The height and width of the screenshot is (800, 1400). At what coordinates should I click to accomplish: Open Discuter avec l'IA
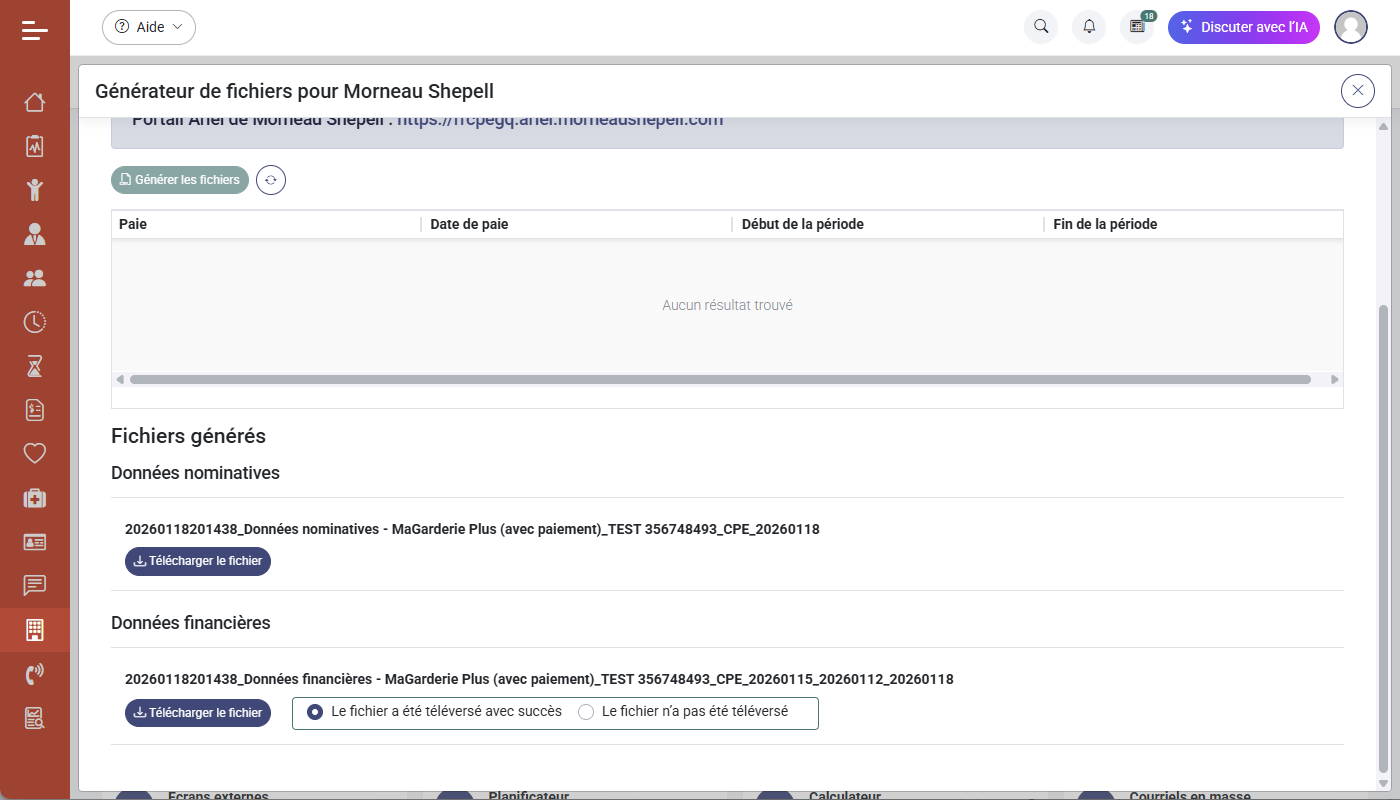tap(1244, 27)
